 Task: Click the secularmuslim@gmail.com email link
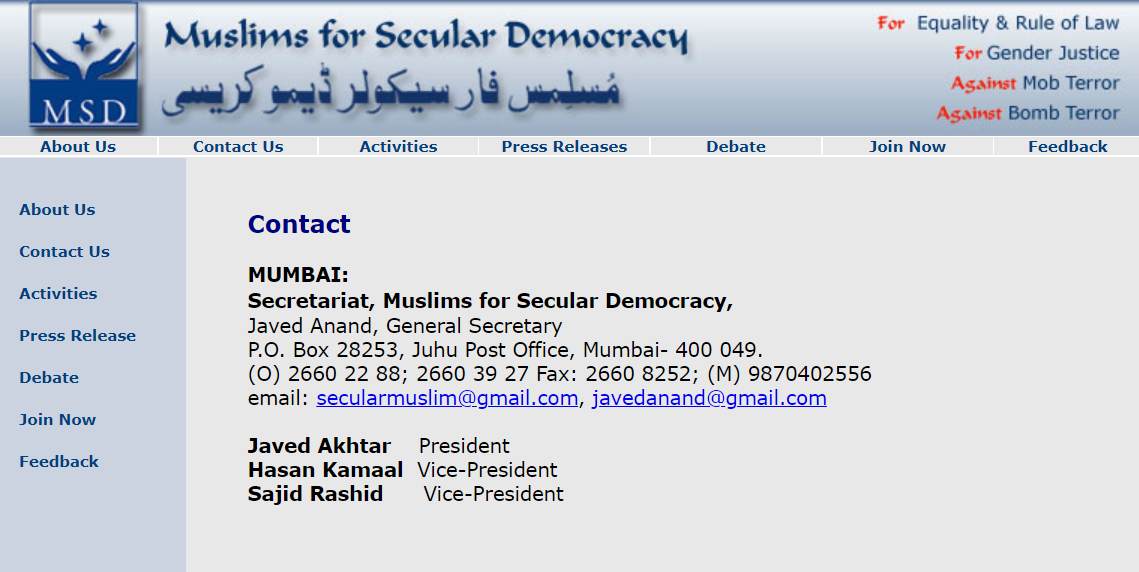click(x=447, y=399)
